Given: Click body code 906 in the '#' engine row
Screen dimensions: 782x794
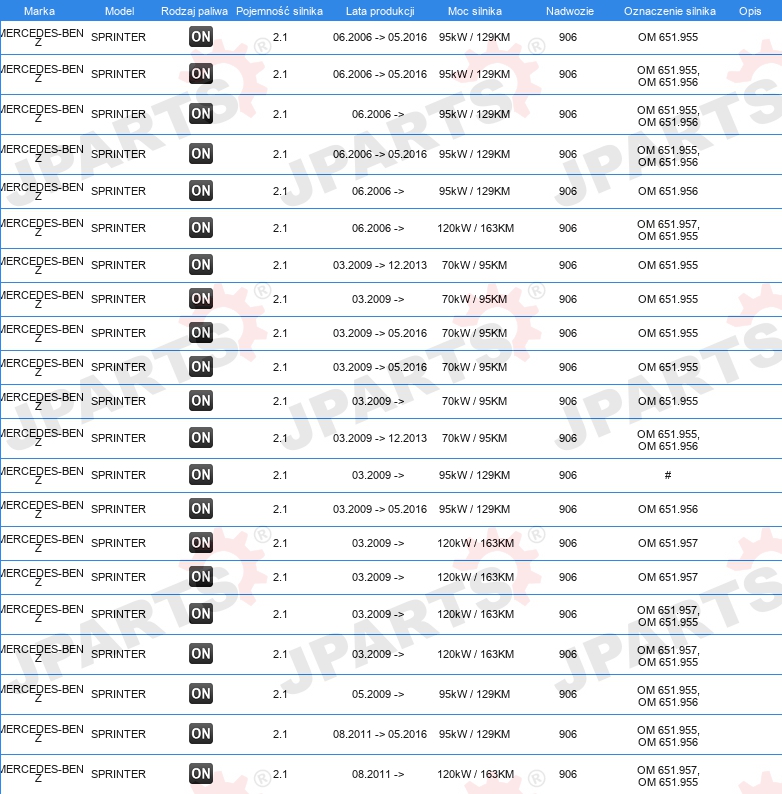Looking at the screenshot, I should 568,475.
